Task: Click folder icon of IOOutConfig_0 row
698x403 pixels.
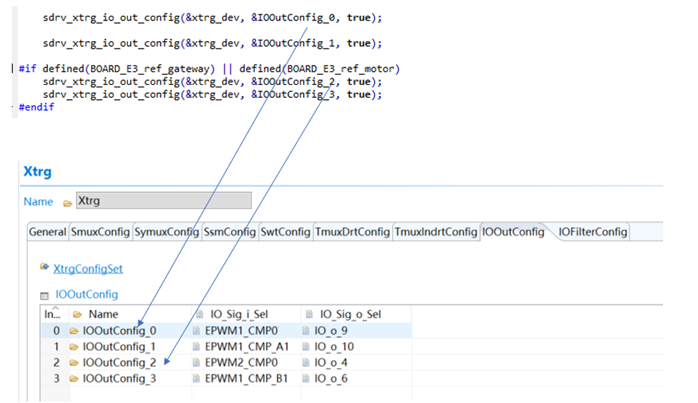Action: [74, 330]
